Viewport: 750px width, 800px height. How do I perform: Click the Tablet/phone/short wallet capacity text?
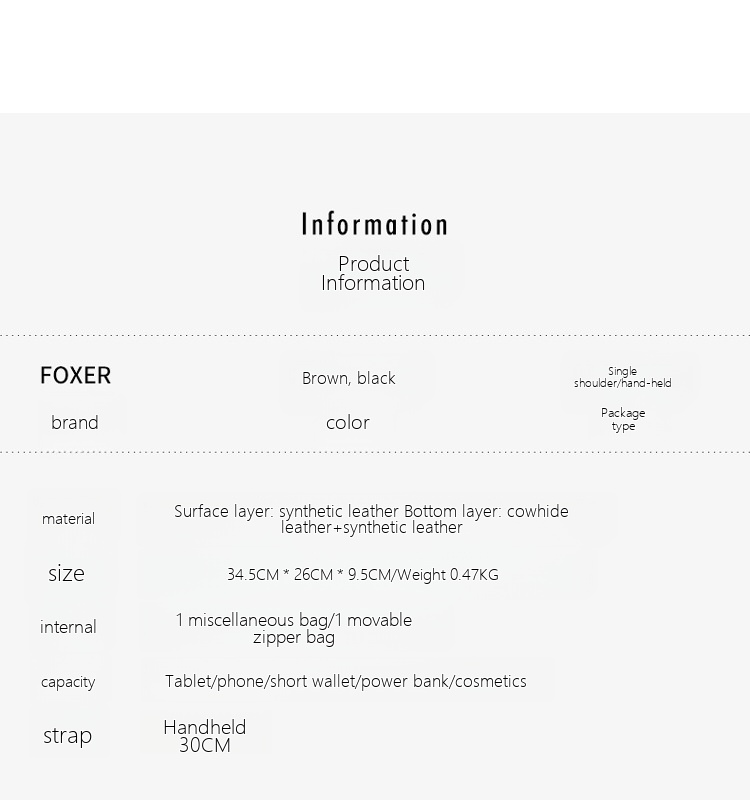346,681
